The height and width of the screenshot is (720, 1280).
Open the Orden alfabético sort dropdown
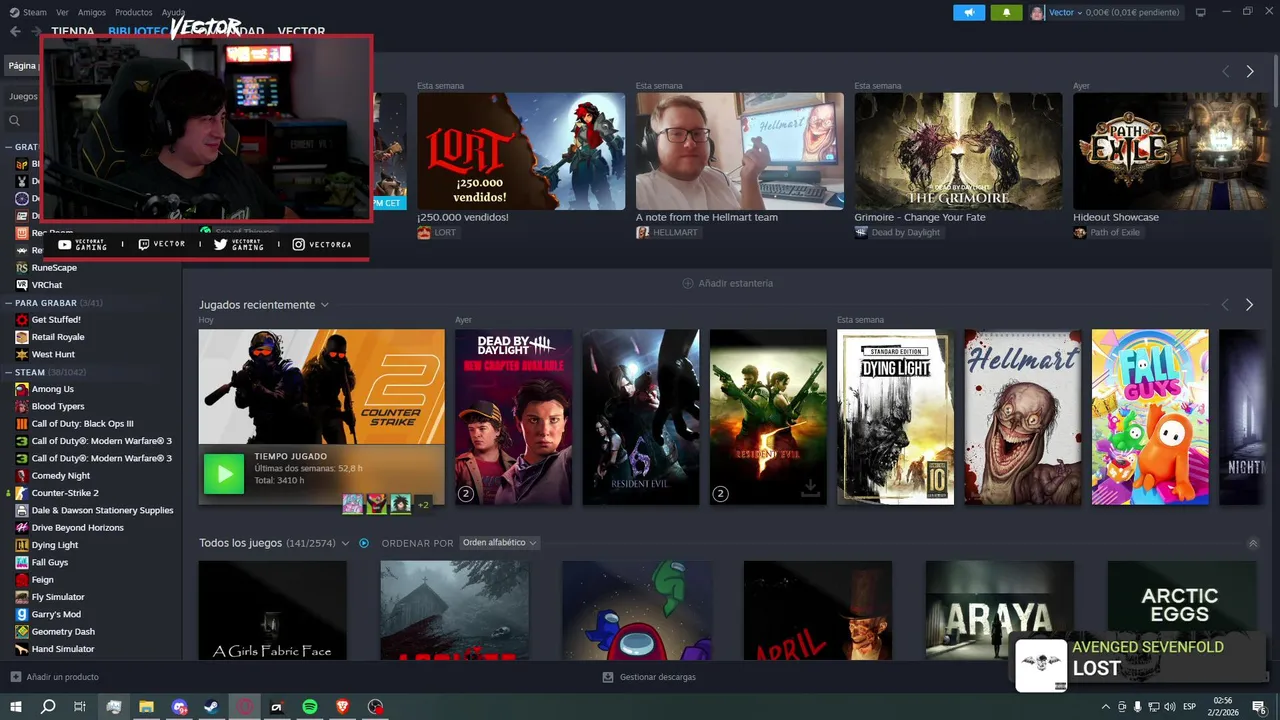499,543
